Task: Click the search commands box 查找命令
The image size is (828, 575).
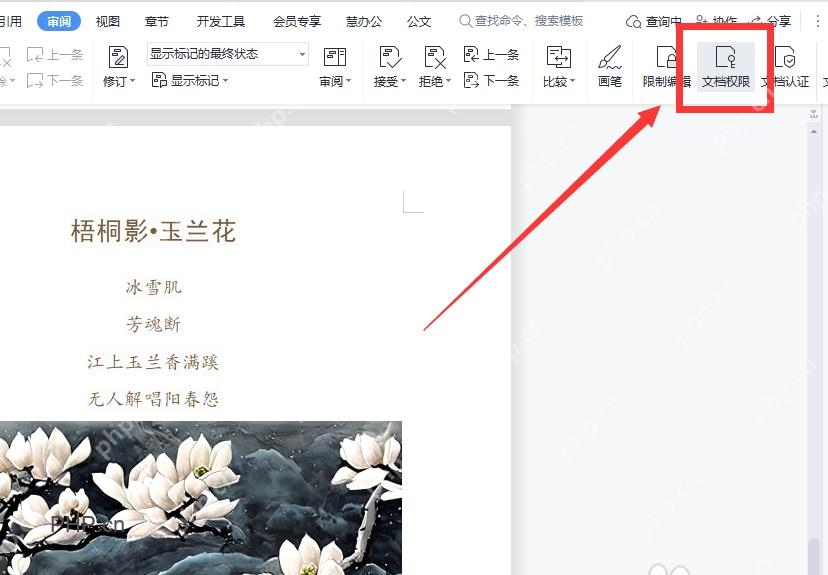Action: (x=522, y=21)
